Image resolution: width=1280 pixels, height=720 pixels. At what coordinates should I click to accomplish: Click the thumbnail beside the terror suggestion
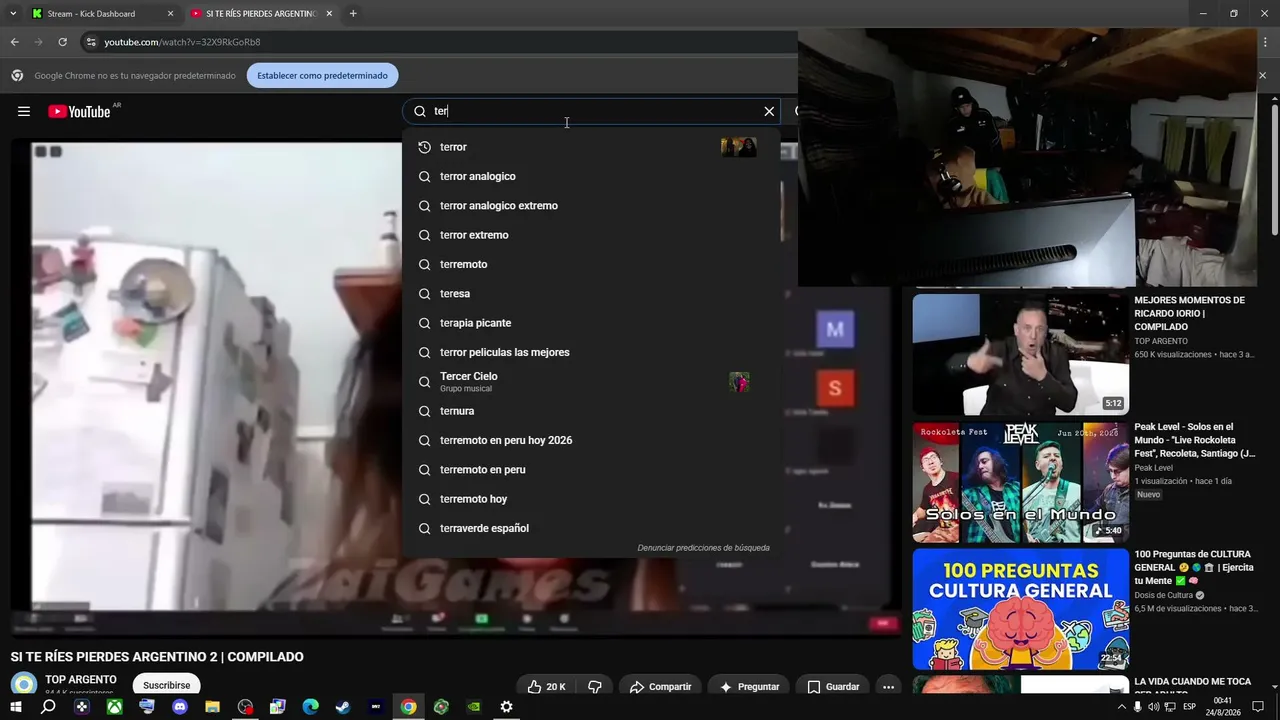(x=739, y=147)
